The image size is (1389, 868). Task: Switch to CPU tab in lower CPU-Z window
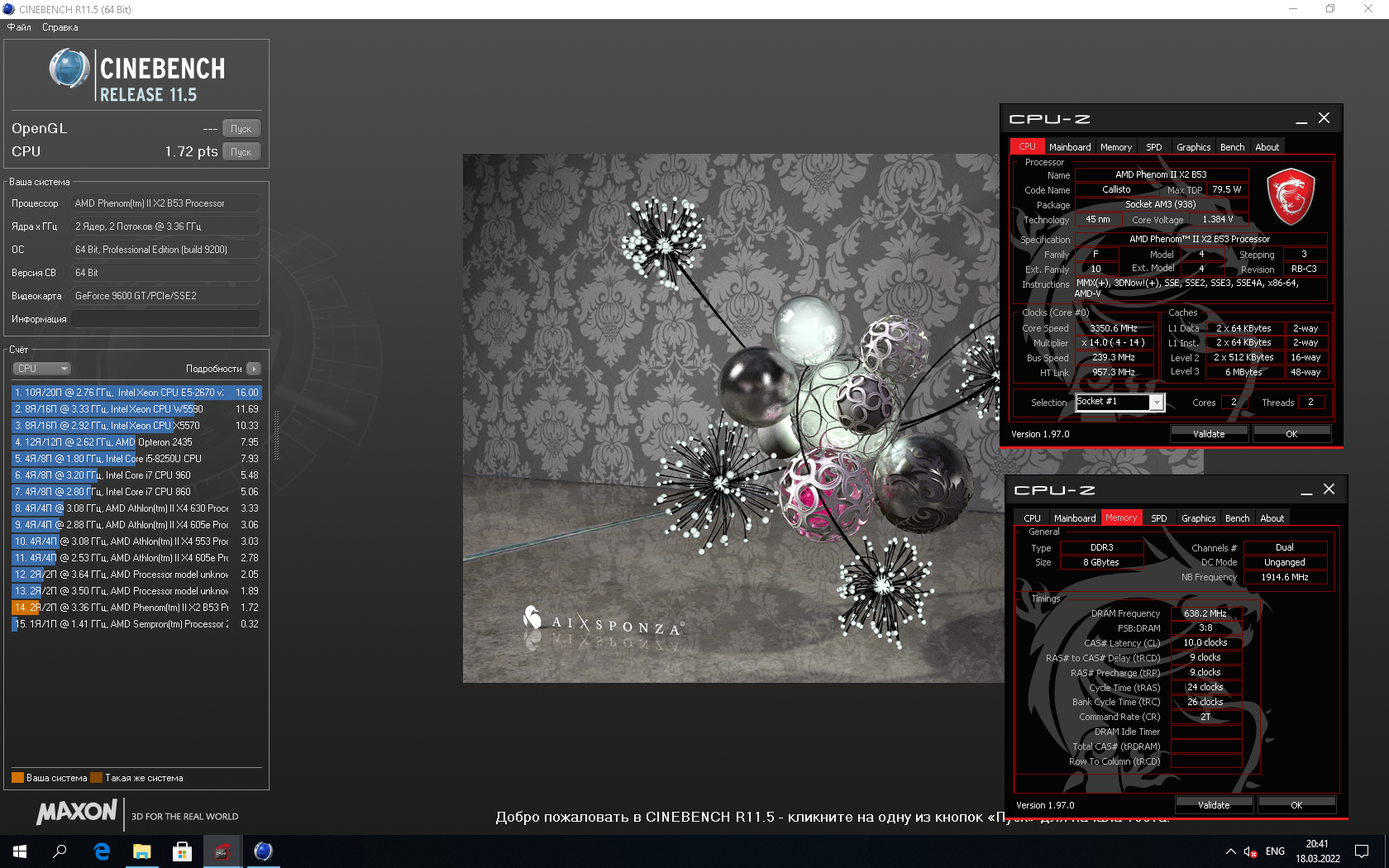point(1033,518)
